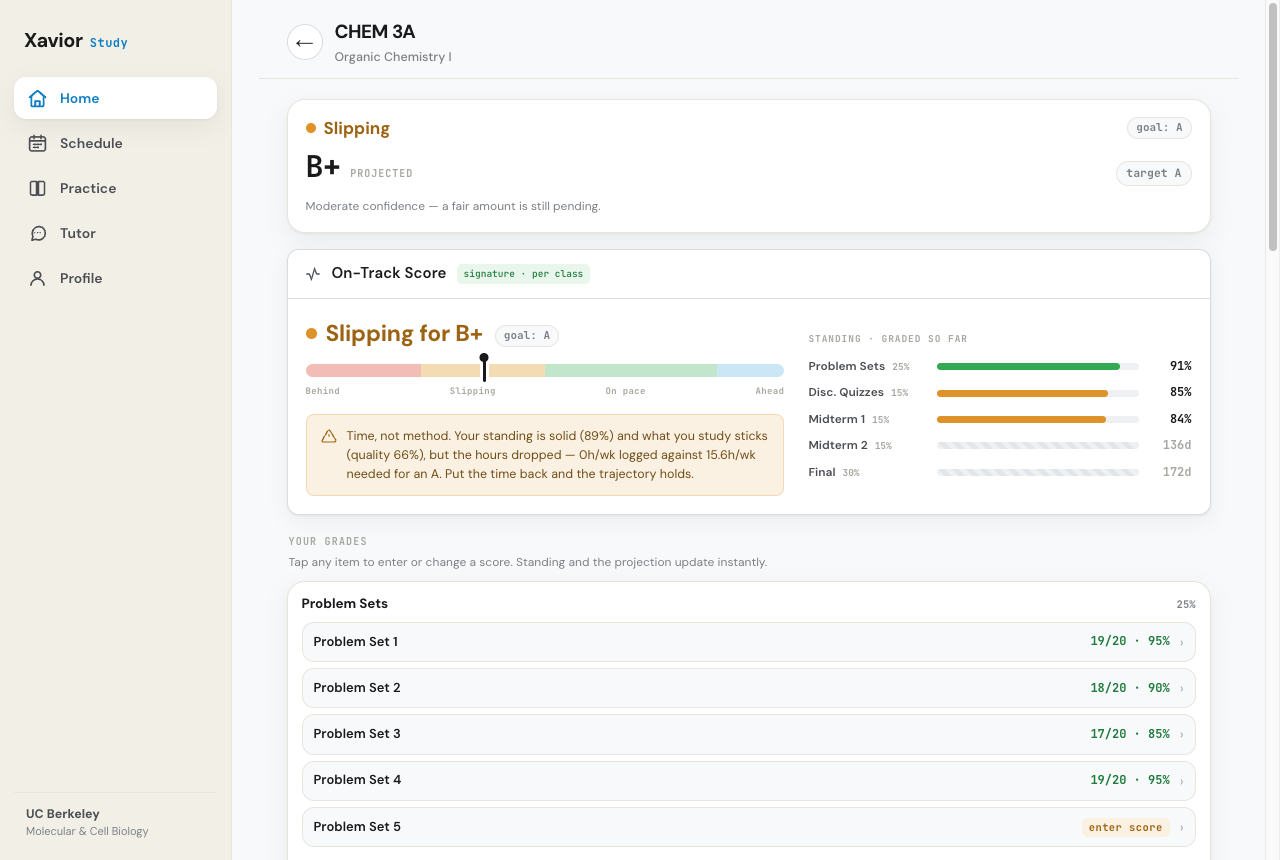Image resolution: width=1280 pixels, height=860 pixels.
Task: Click the Midterm 2 pending striped bar
Action: coord(1037,445)
